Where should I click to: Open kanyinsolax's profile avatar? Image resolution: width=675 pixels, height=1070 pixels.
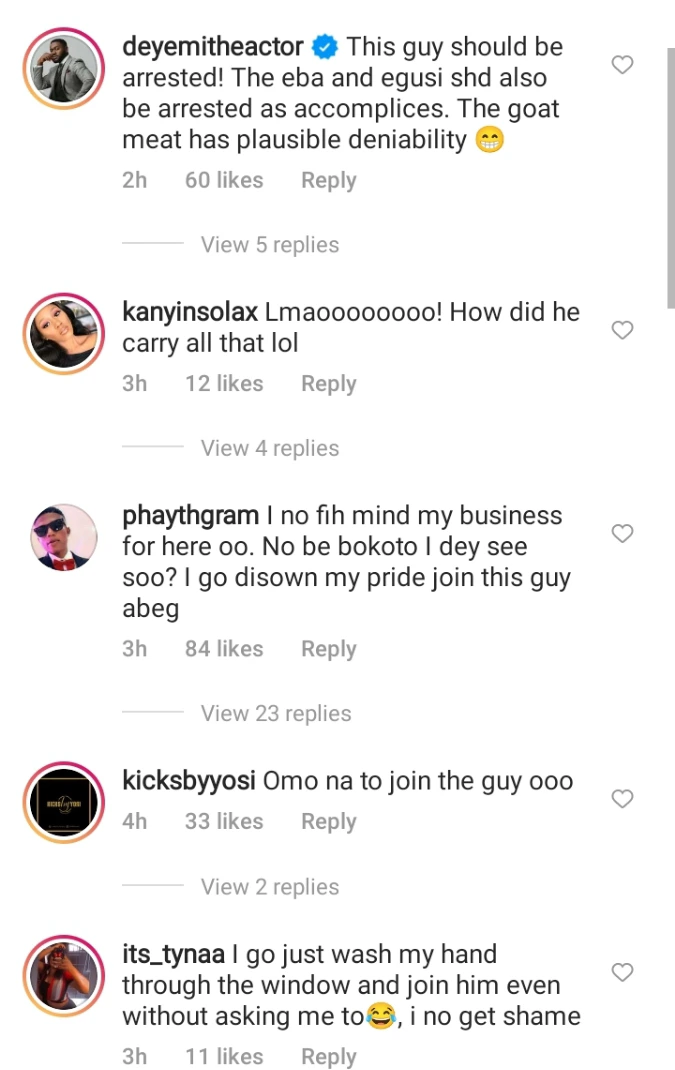61,331
